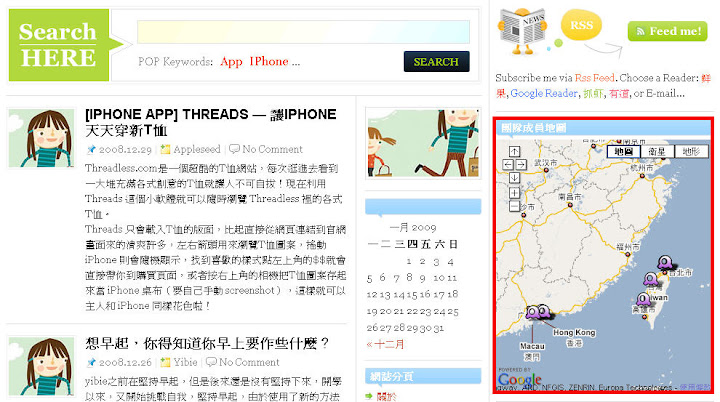Click the green Feed me! button
Viewport: 720px width, 402px height.
point(668,31)
